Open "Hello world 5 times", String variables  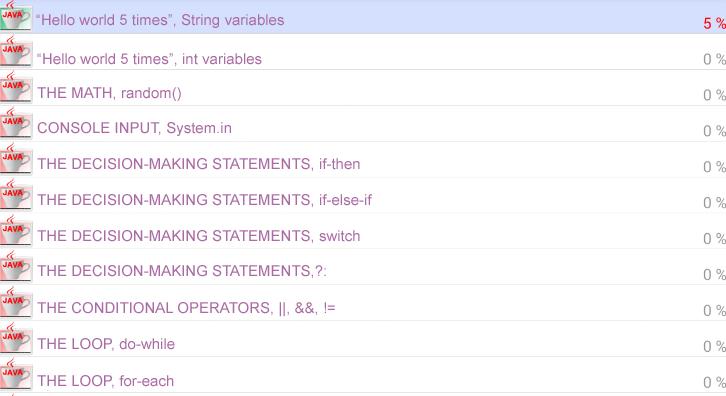point(160,20)
